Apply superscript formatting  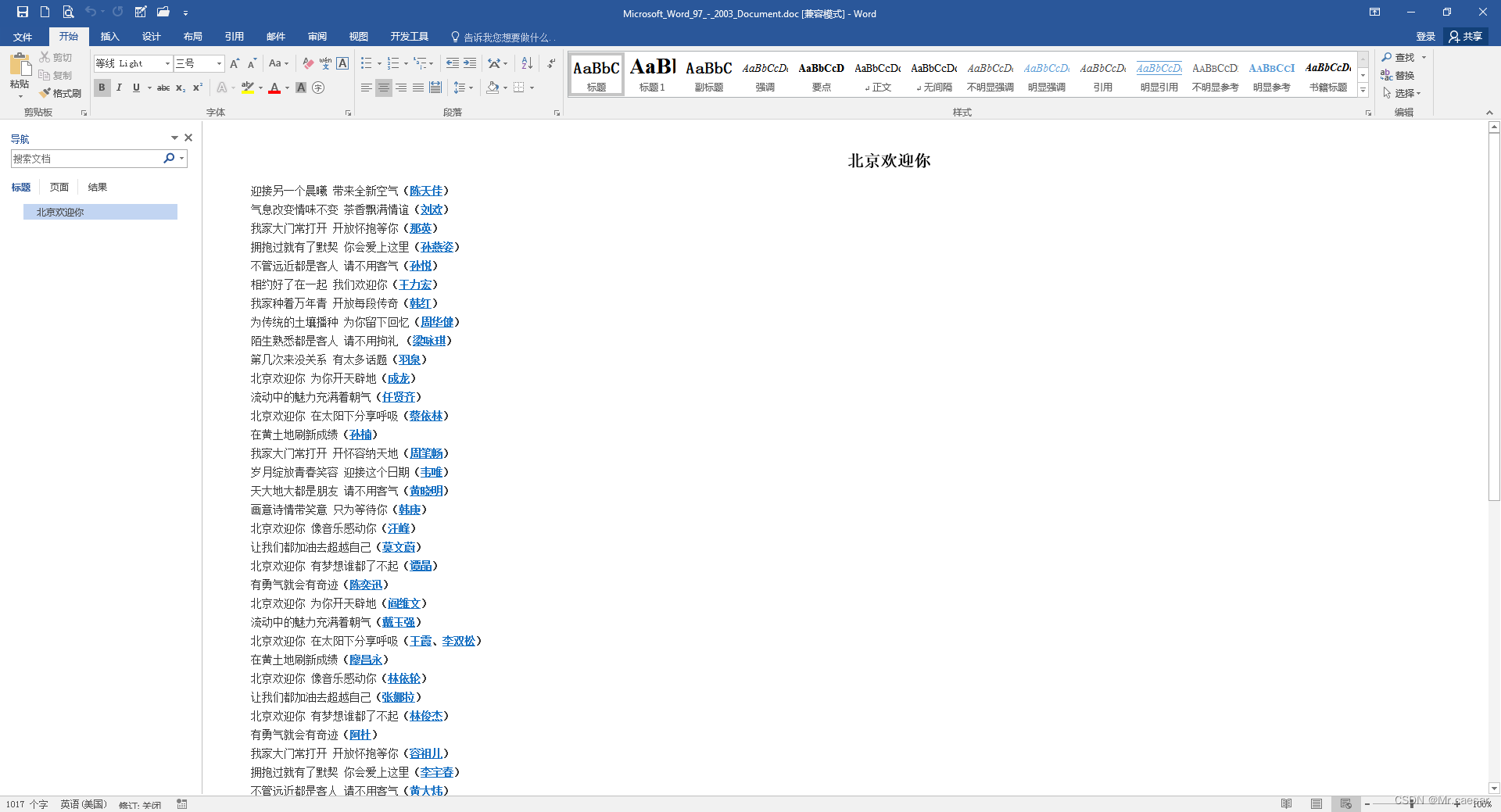(198, 88)
